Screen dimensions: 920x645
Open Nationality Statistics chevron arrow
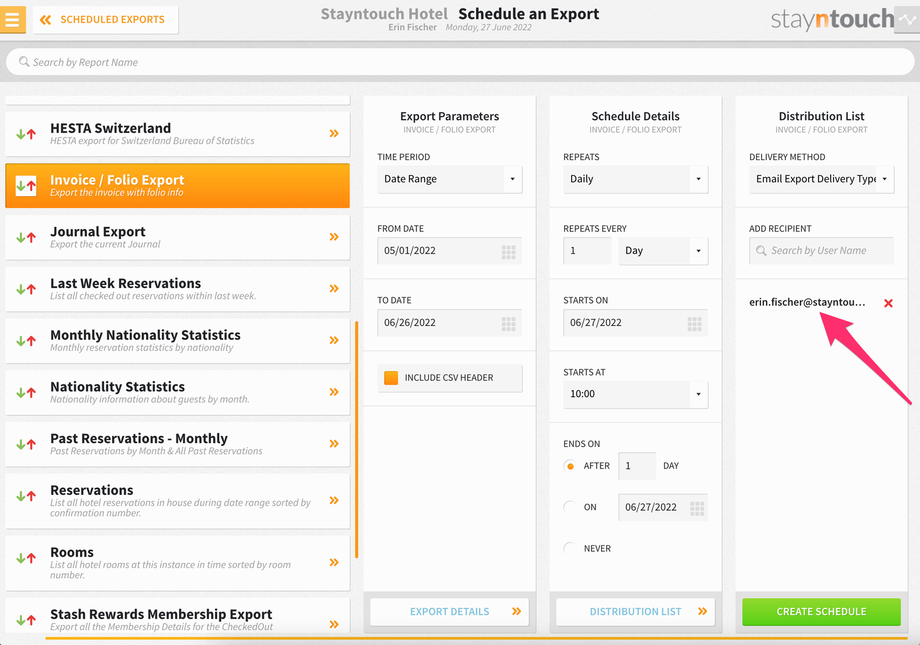point(334,391)
